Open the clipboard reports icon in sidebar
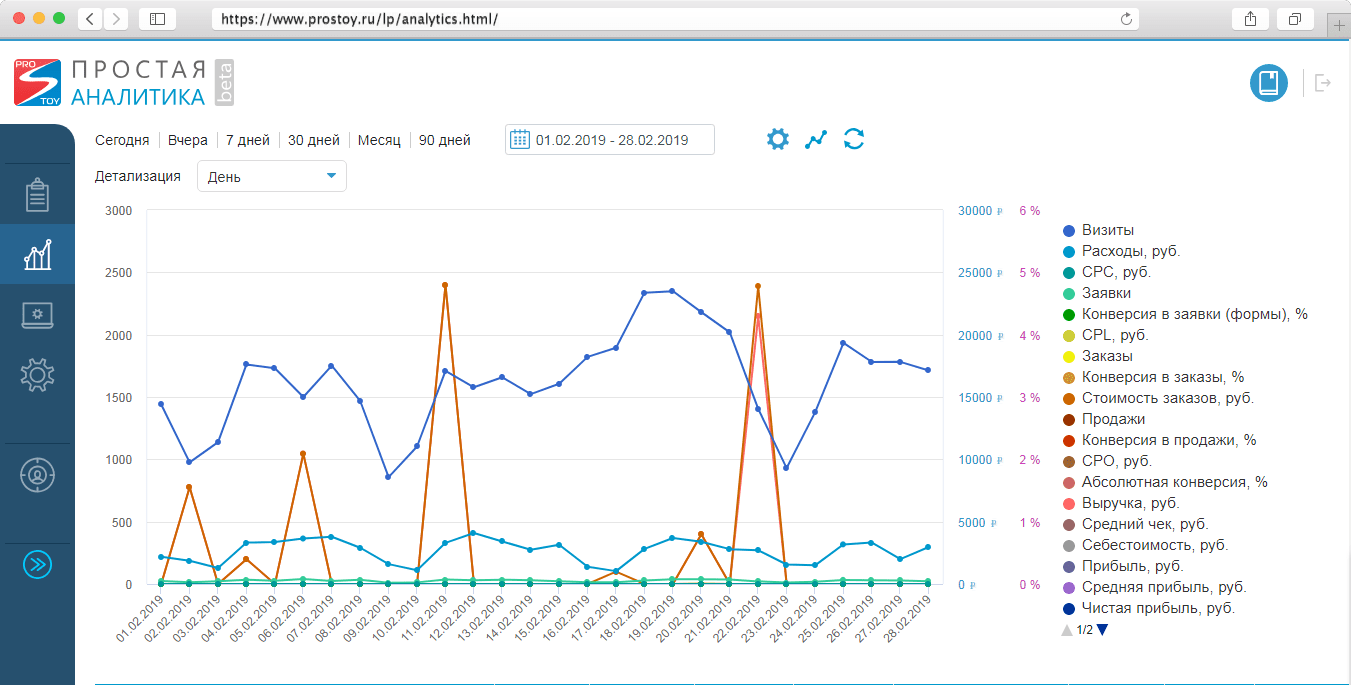The image size is (1351, 685). point(37,195)
